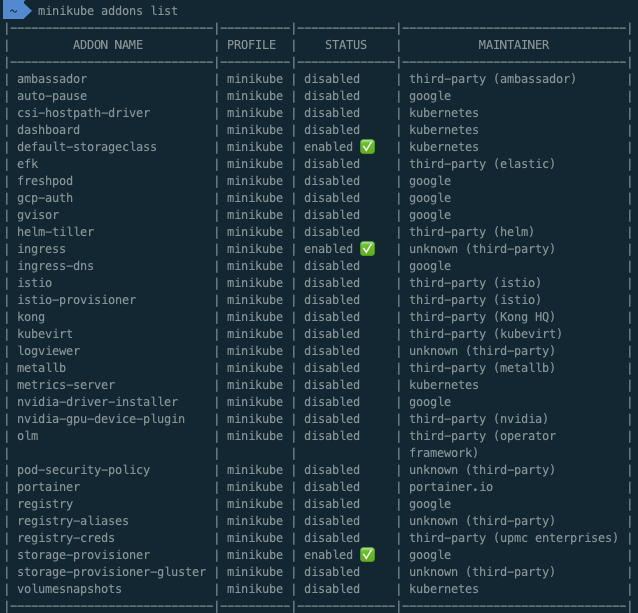Click the registry-aliases addon name
The image size is (638, 613).
pos(73,521)
